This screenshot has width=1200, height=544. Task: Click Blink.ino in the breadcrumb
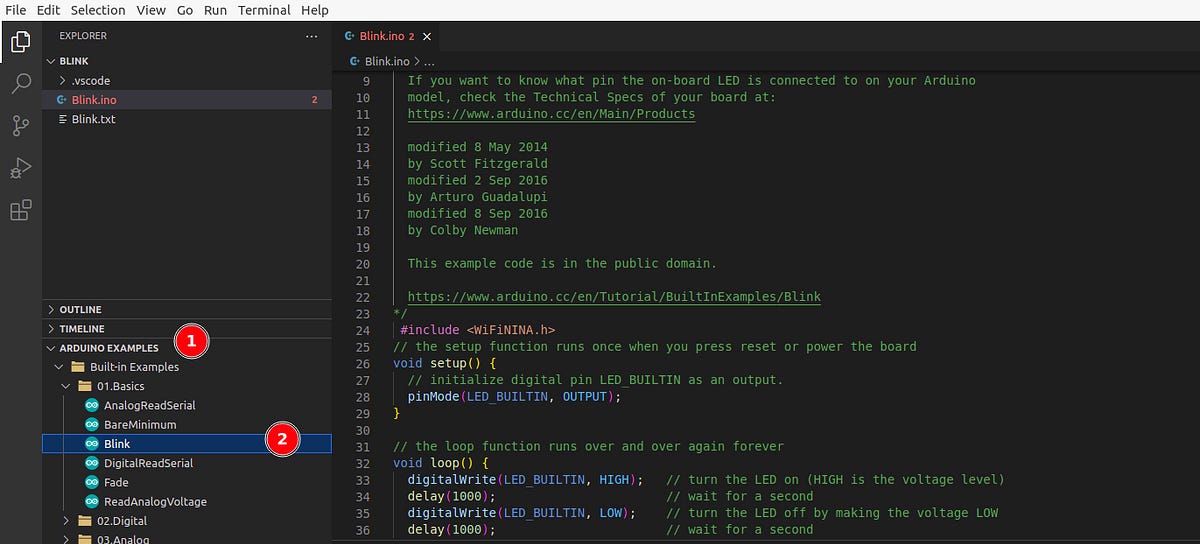[x=387, y=61]
